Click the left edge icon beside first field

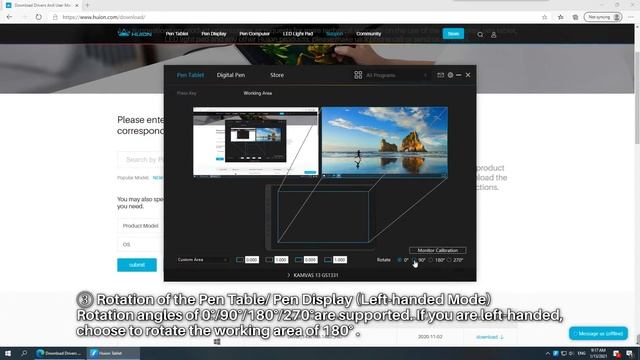click(x=240, y=260)
